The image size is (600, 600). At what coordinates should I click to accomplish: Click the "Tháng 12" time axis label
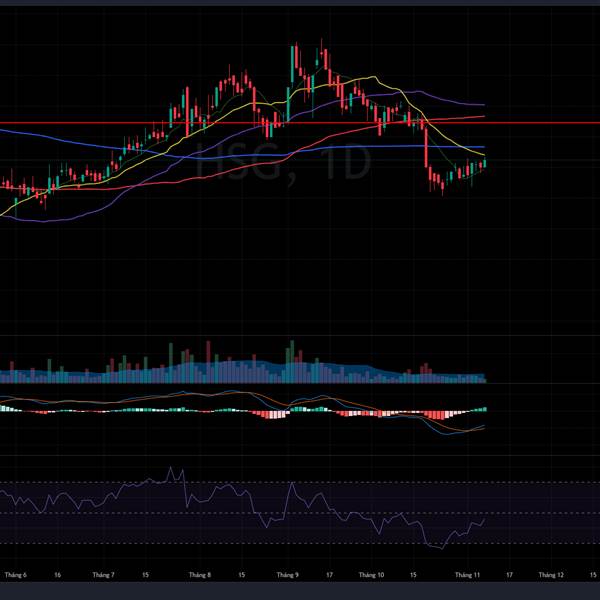[x=551, y=575]
